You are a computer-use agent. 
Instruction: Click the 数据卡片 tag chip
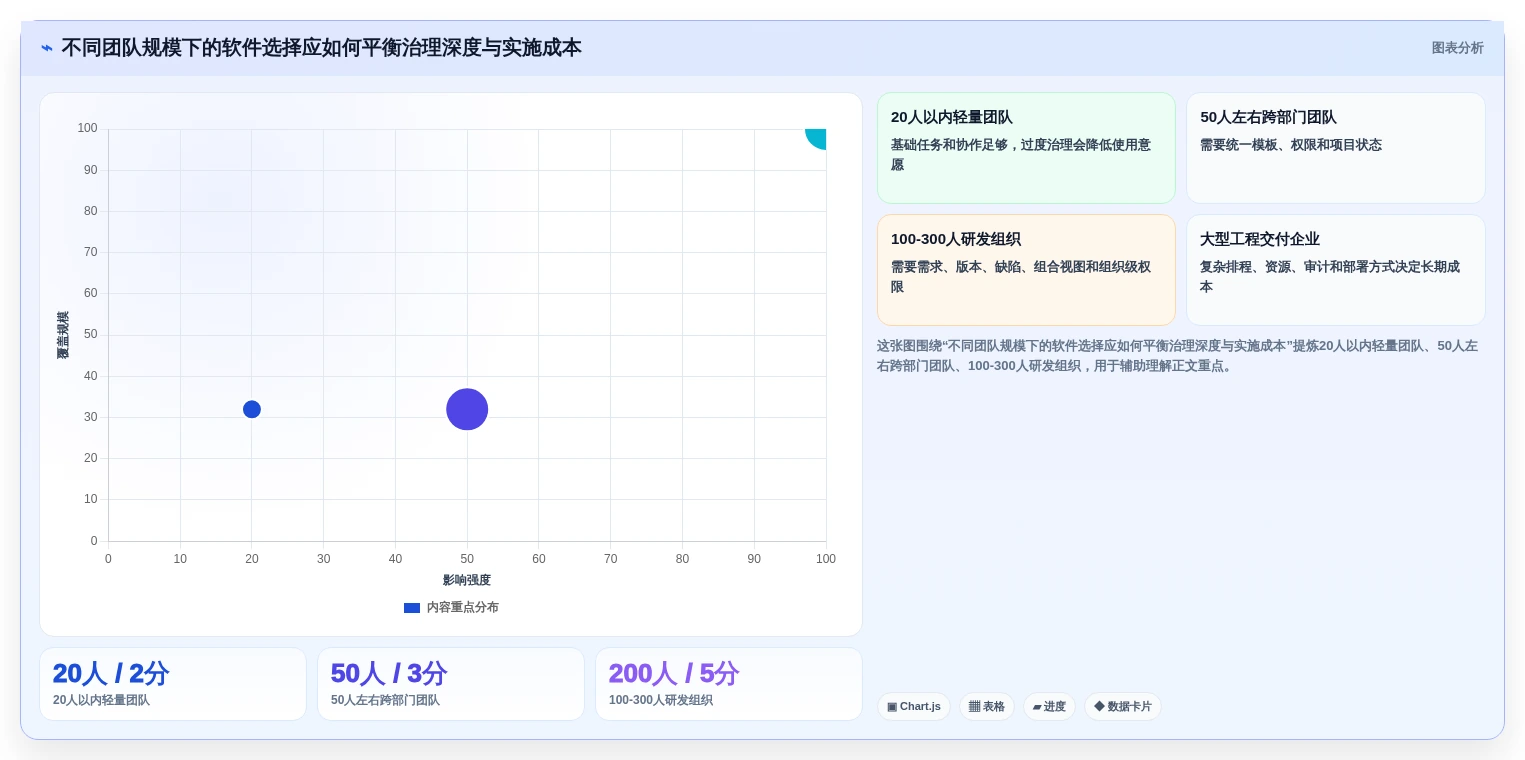point(1123,707)
